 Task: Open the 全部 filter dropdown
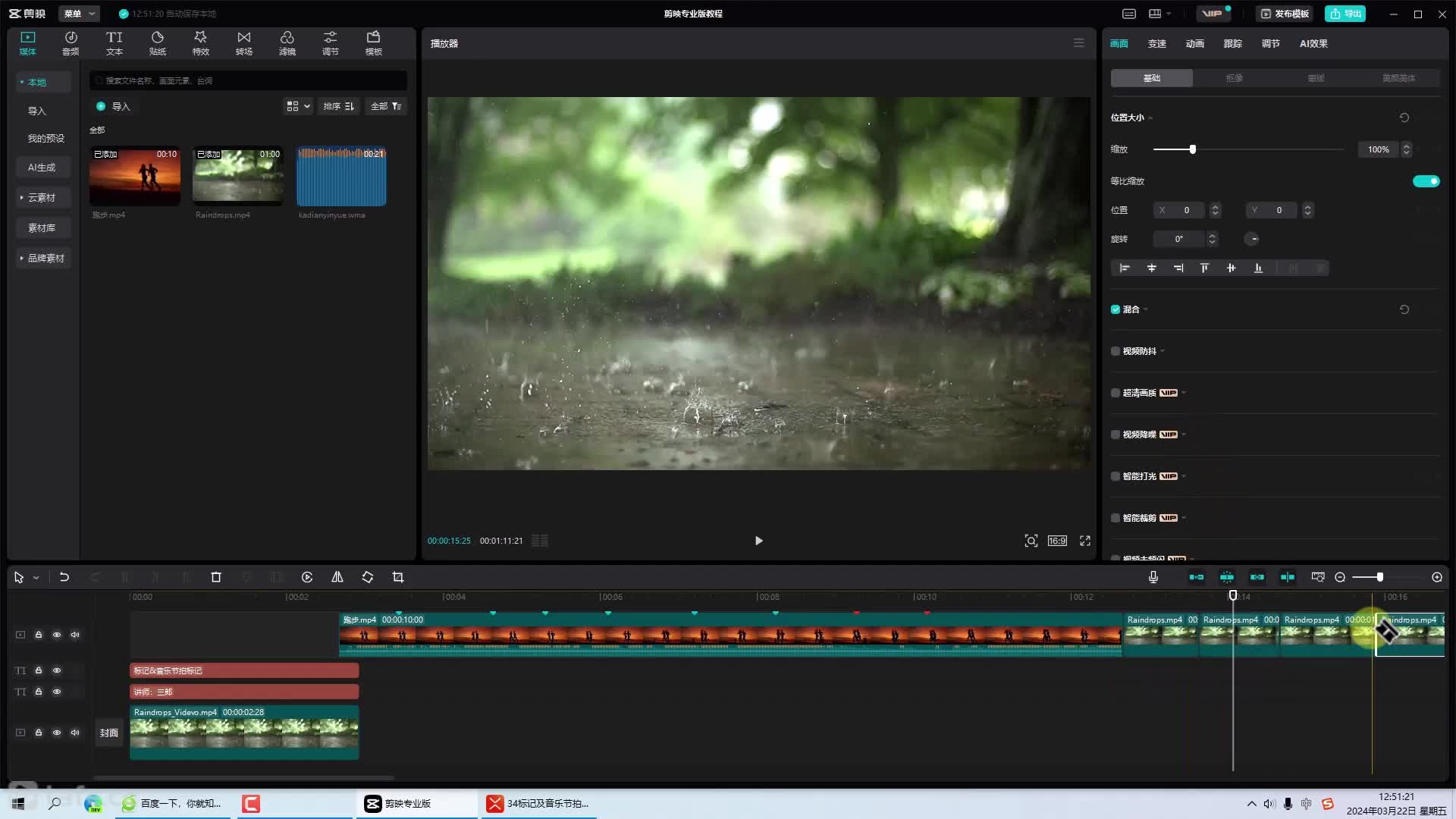(x=386, y=106)
